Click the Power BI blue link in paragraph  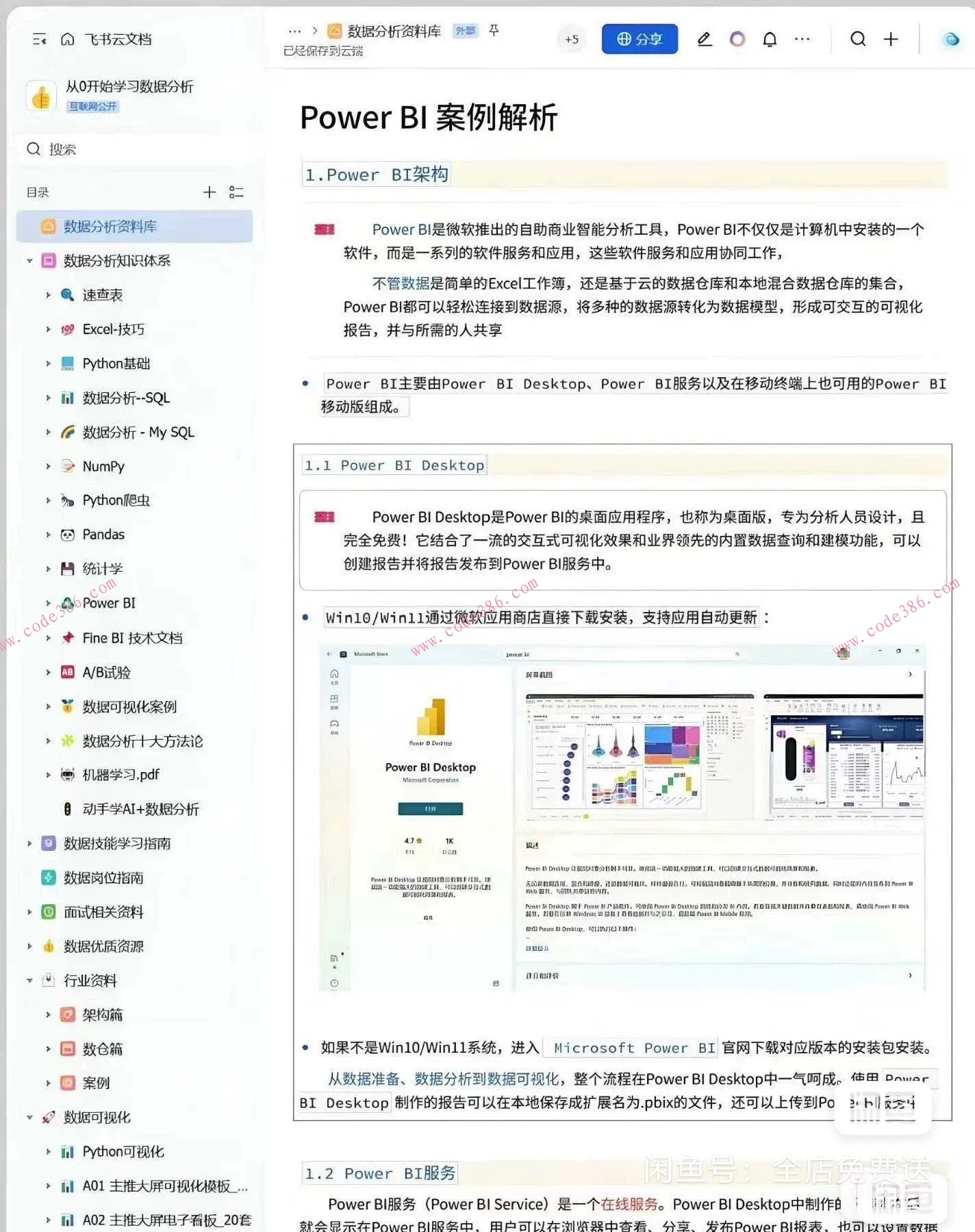point(402,229)
